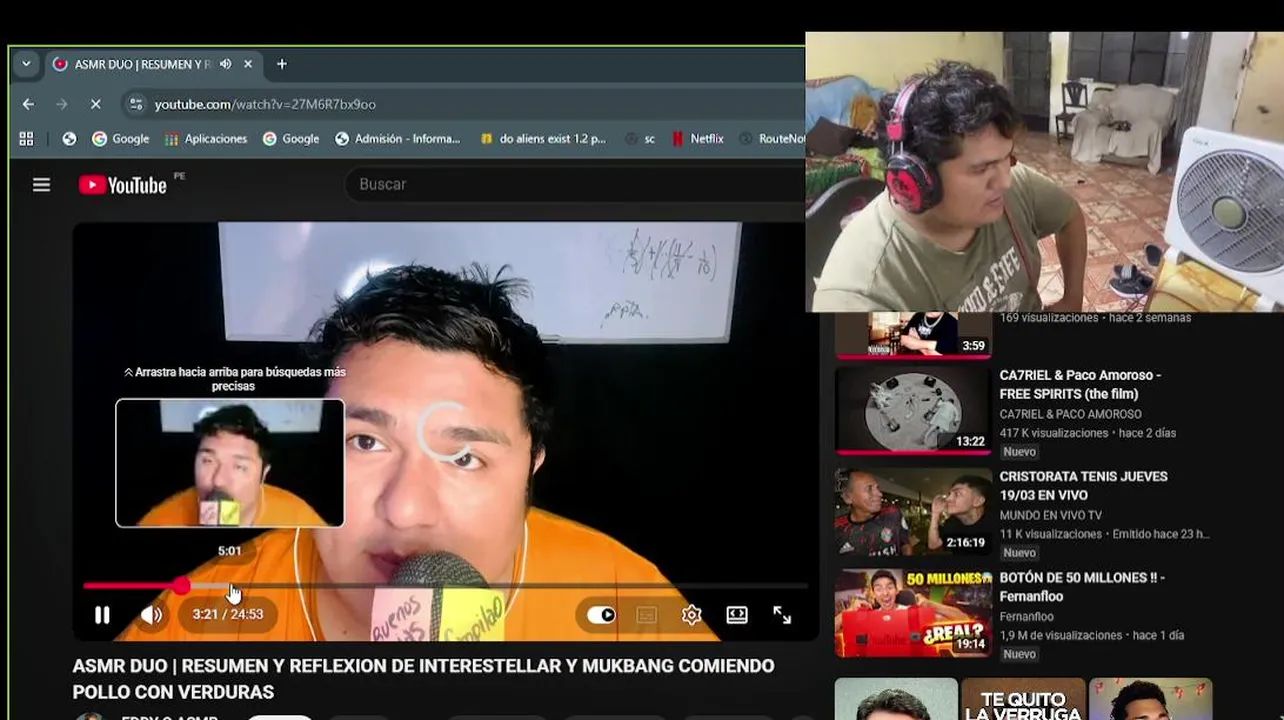This screenshot has width=1284, height=720.
Task: Open TE QUITO LA VERRUGA thumbnail
Action: [x=1023, y=699]
